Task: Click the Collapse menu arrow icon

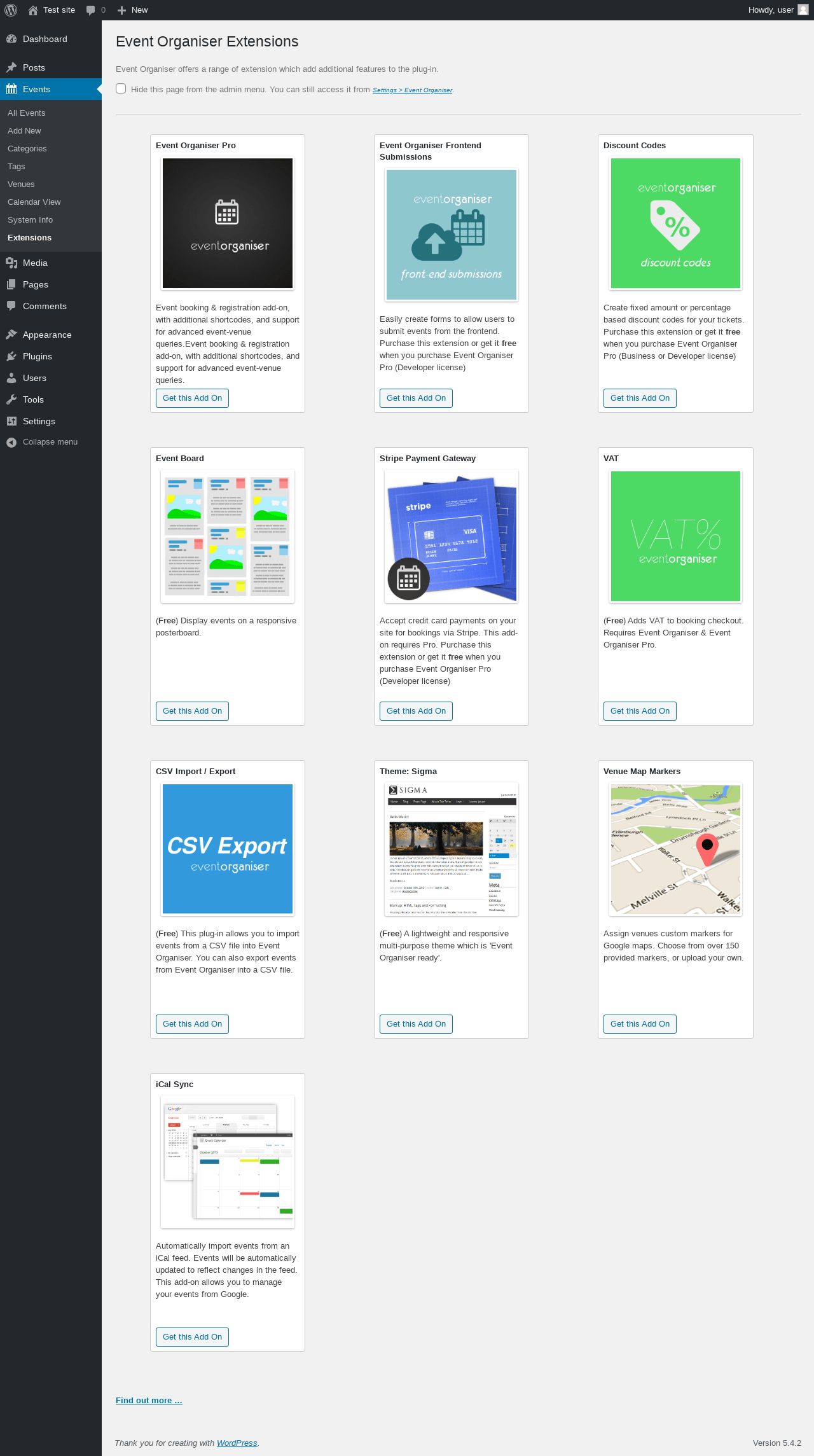Action: pyautogui.click(x=11, y=442)
